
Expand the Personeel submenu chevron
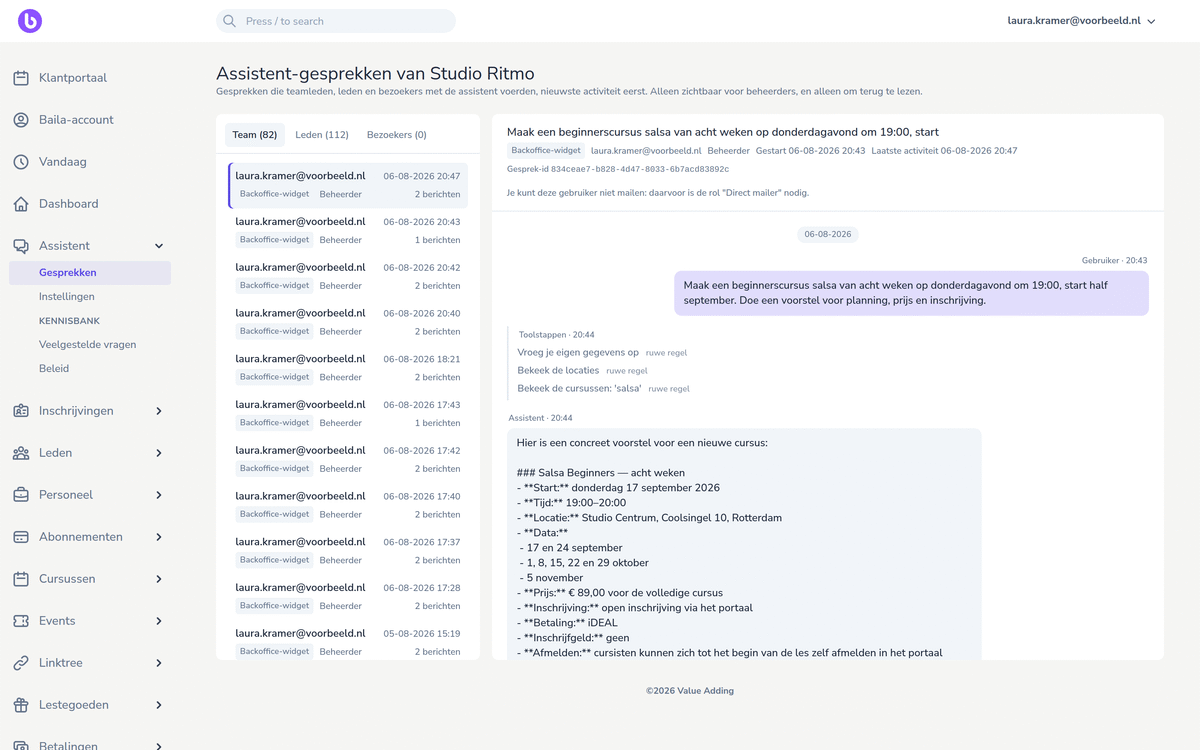tap(159, 495)
